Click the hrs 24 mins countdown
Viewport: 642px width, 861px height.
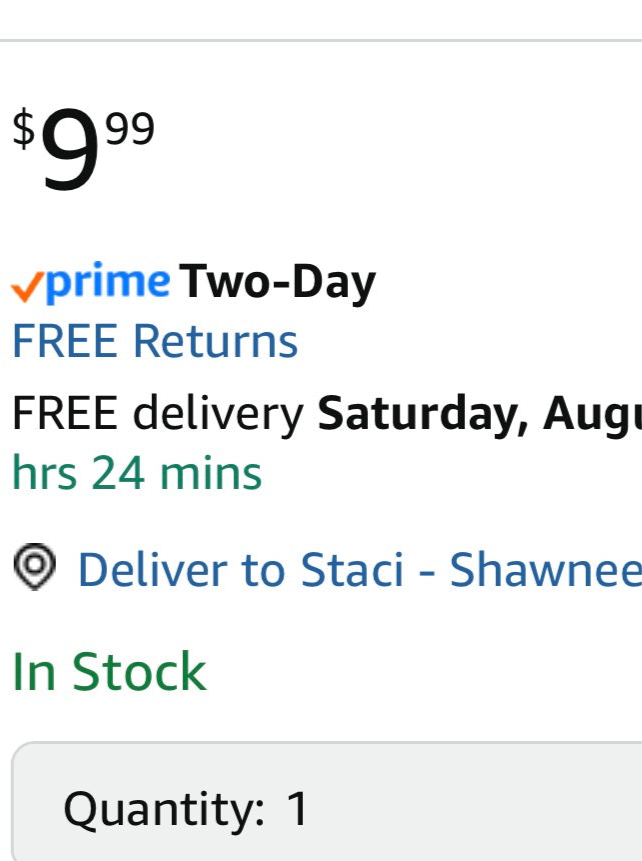coord(137,473)
